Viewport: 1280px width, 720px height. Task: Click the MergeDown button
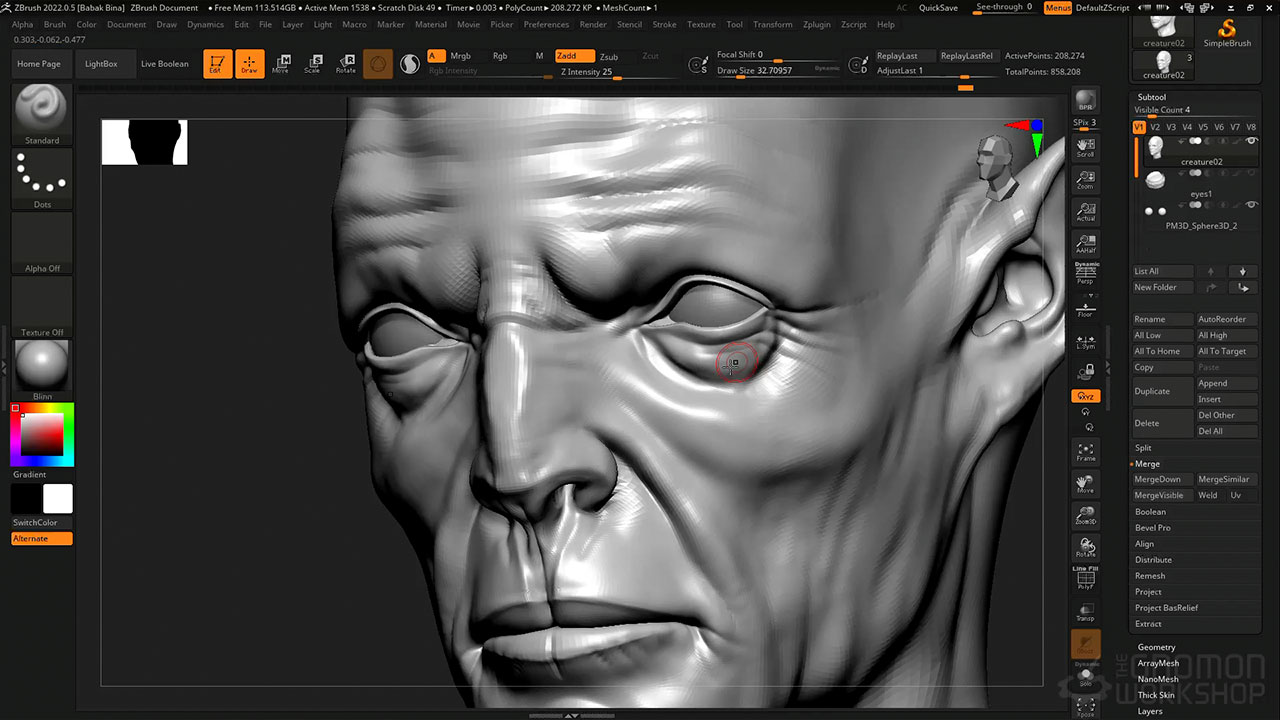coord(1157,479)
